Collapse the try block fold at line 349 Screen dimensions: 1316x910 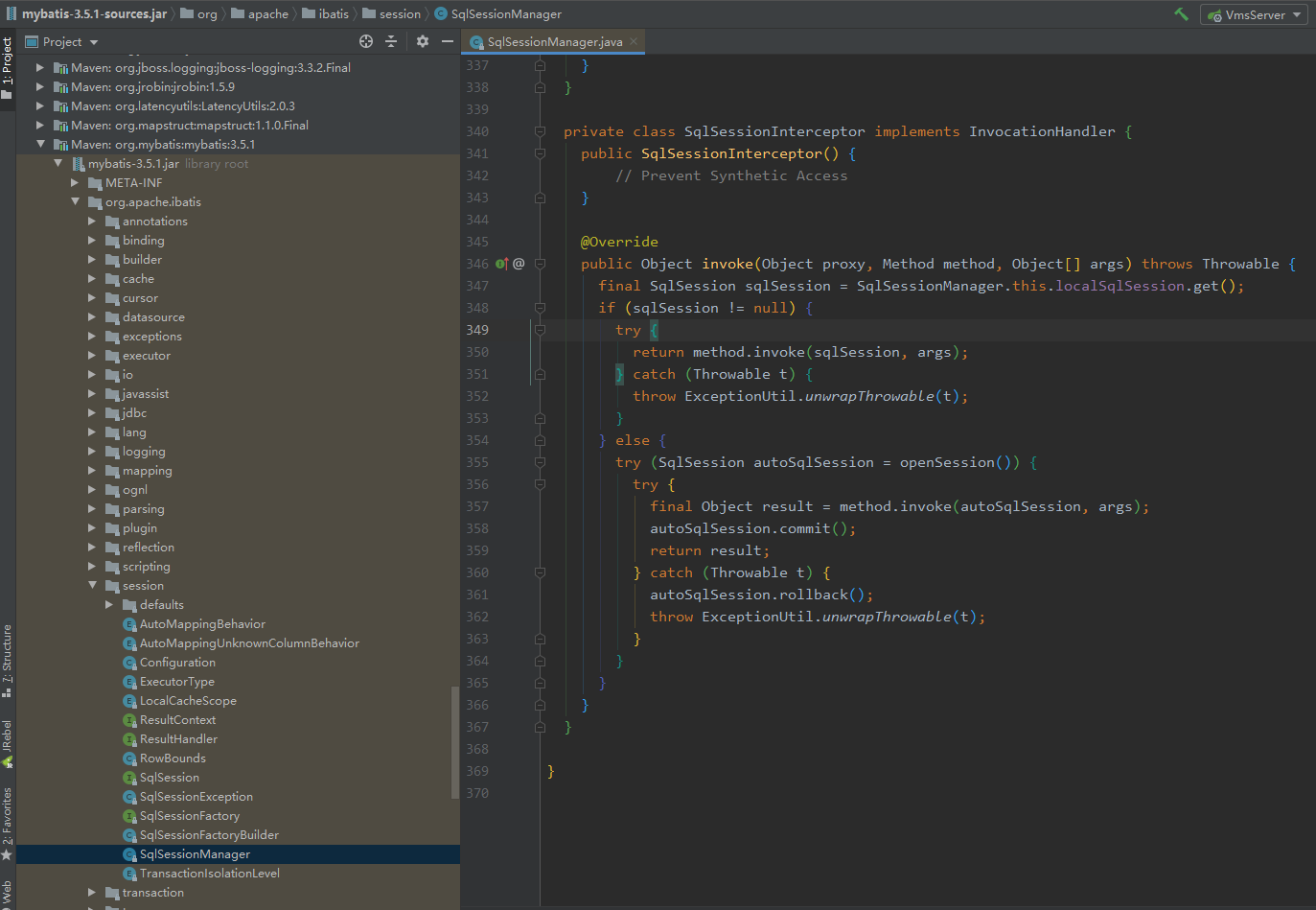click(x=540, y=330)
